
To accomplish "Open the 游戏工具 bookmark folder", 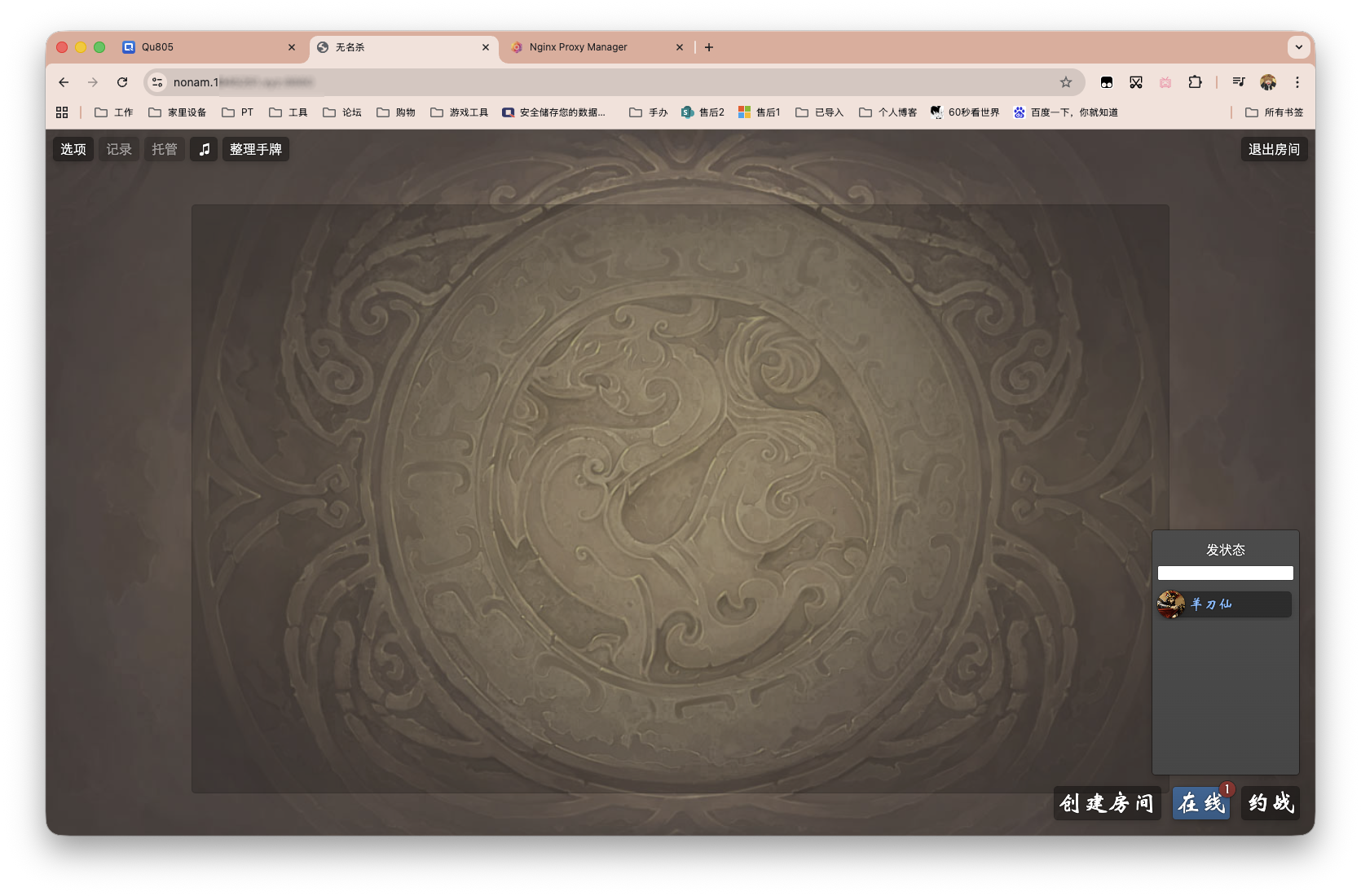I will pyautogui.click(x=460, y=112).
